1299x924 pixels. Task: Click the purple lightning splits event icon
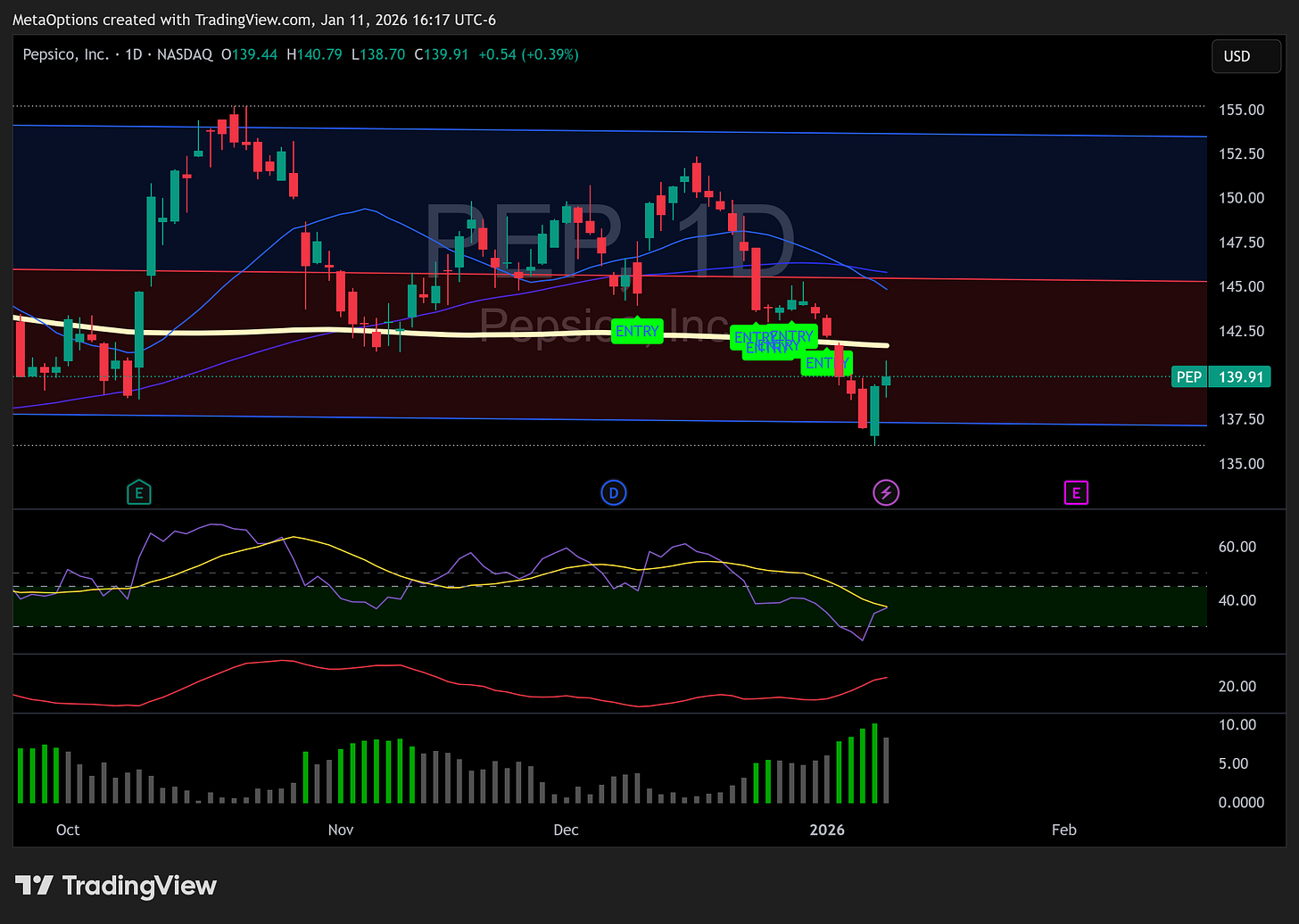pos(885,491)
